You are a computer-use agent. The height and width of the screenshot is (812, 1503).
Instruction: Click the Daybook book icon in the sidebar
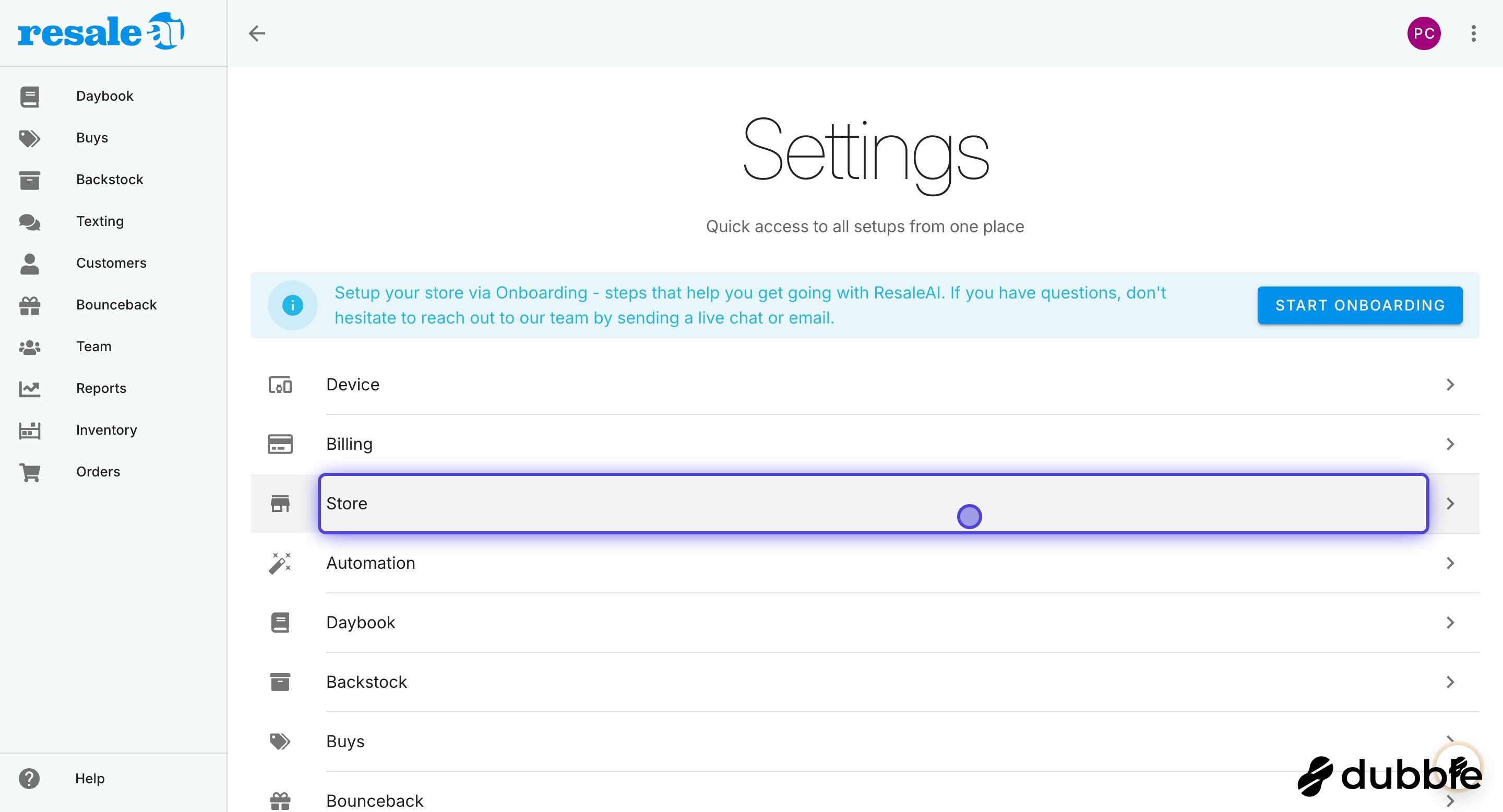click(x=29, y=96)
